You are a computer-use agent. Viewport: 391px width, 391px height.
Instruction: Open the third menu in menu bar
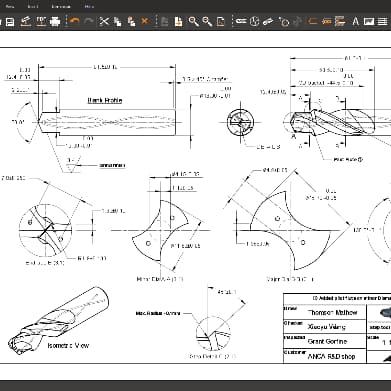(61, 6)
